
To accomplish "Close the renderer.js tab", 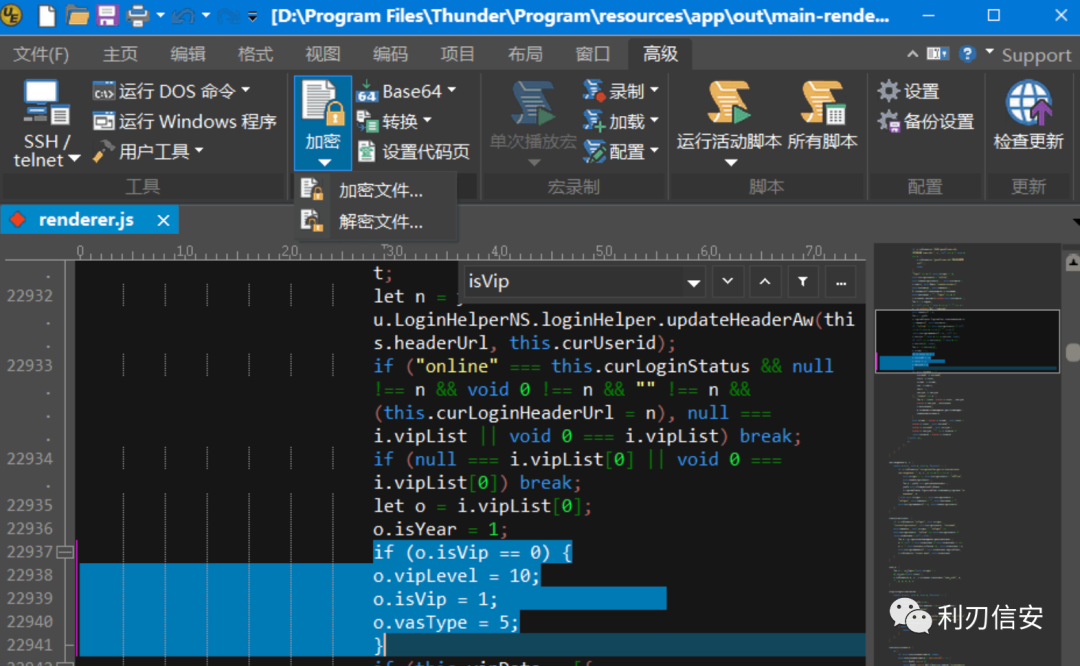I will pyautogui.click(x=163, y=220).
